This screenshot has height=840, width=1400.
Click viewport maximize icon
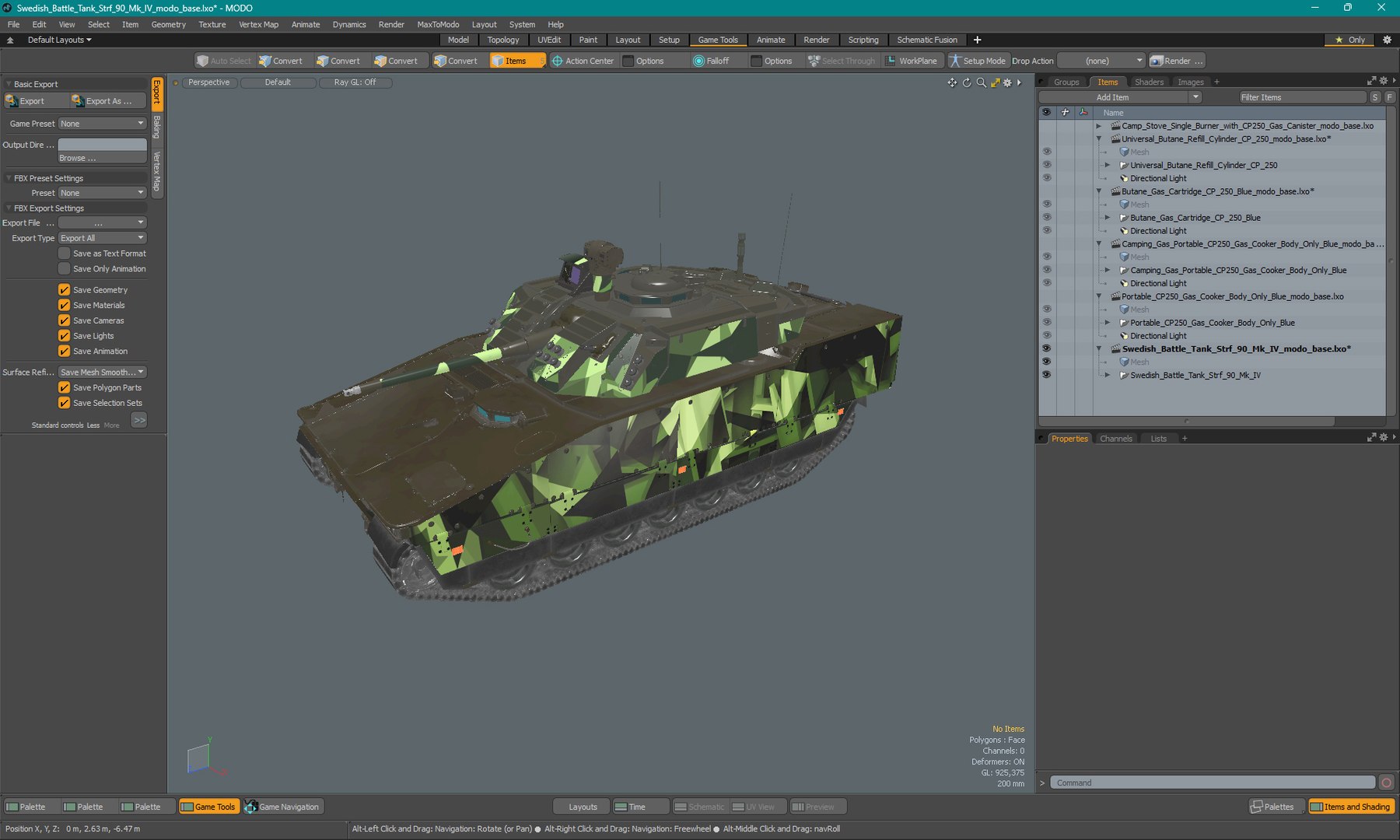coord(996,82)
